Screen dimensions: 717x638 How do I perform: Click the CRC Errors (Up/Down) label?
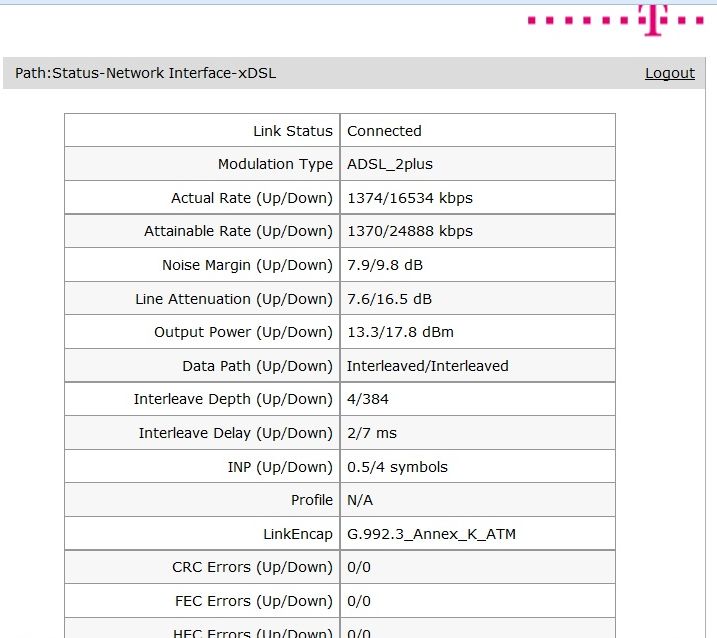pyautogui.click(x=252, y=567)
